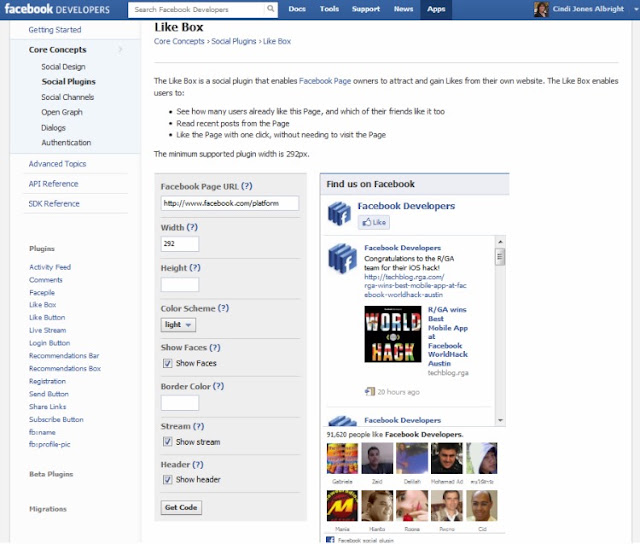Viewport: 640px width, 544px height.
Task: Open the help (?) next to Facebook Page URL
Action: [x=247, y=187]
